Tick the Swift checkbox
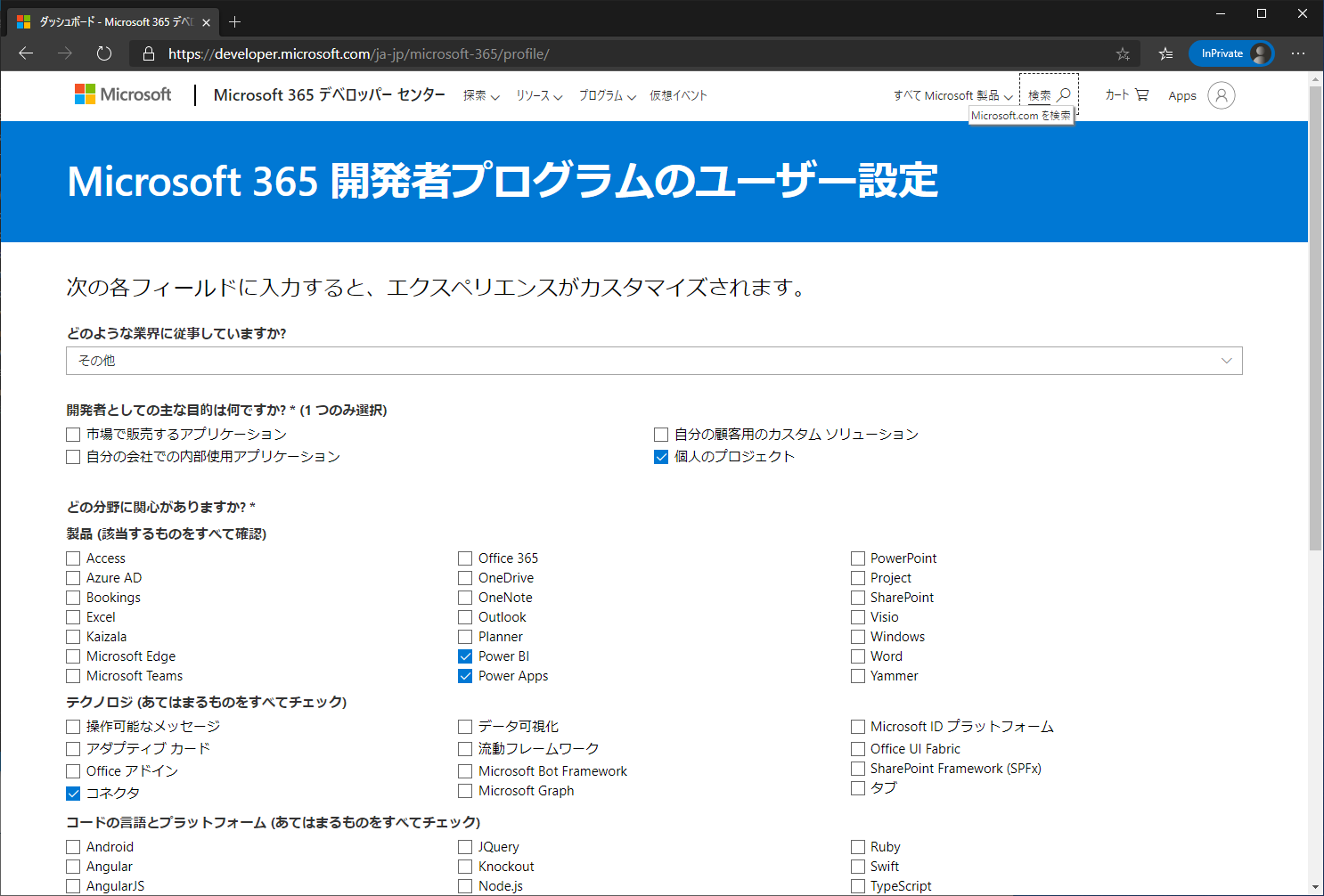Screen dimensions: 1324x896 pos(858,867)
